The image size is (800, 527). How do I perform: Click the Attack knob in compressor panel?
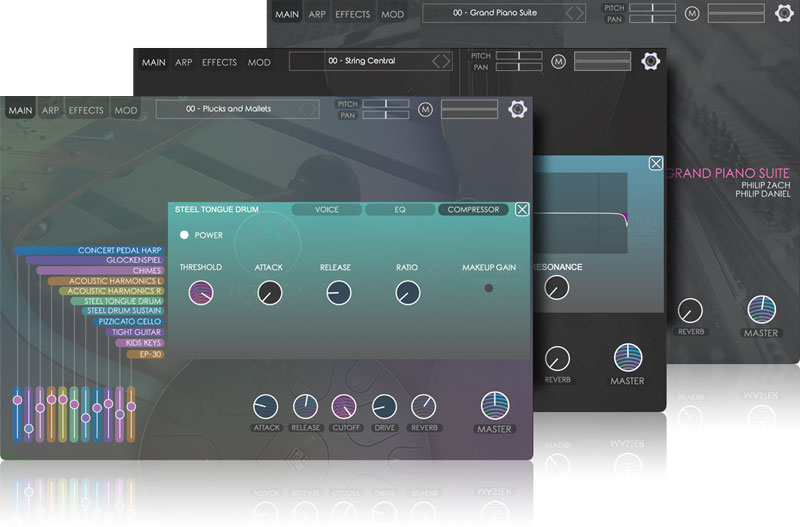point(269,293)
